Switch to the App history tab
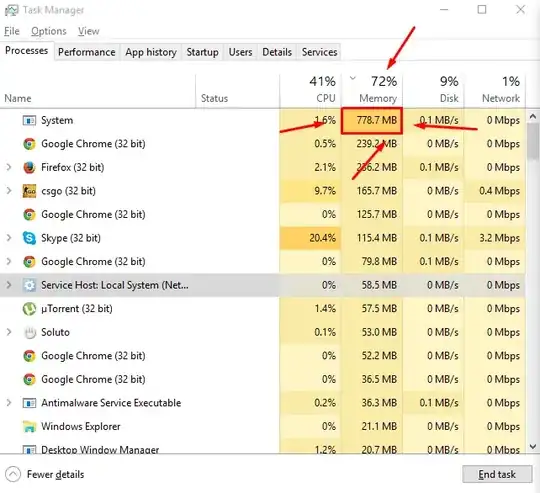 click(151, 52)
